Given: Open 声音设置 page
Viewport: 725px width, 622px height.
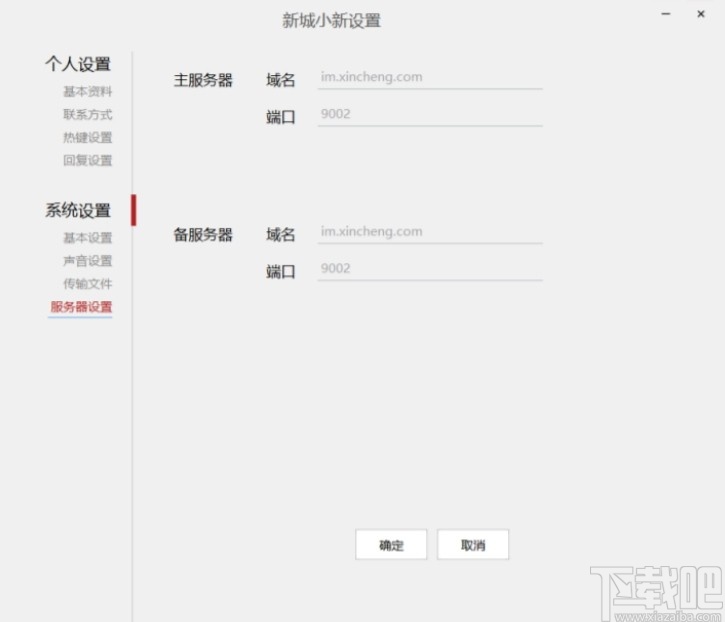Looking at the screenshot, I should 87,261.
